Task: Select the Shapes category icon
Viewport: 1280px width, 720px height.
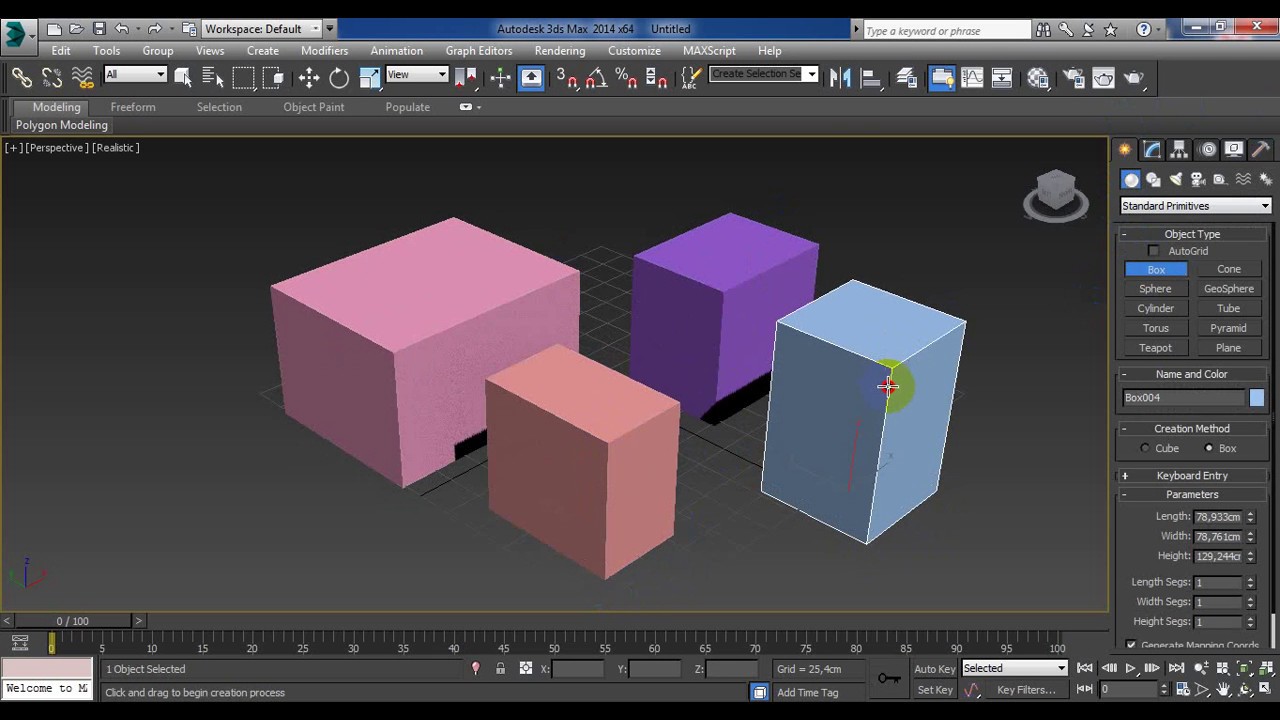Action: [x=1153, y=179]
